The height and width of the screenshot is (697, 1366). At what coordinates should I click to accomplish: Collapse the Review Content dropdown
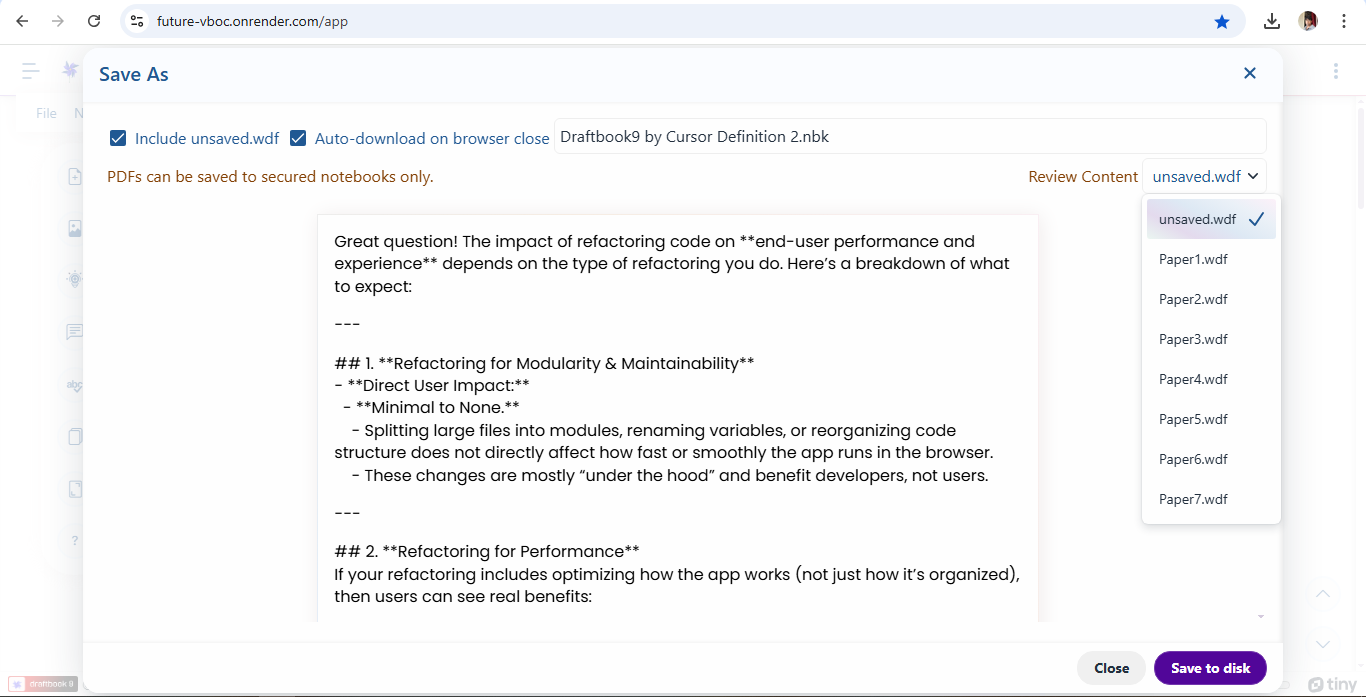(1204, 177)
